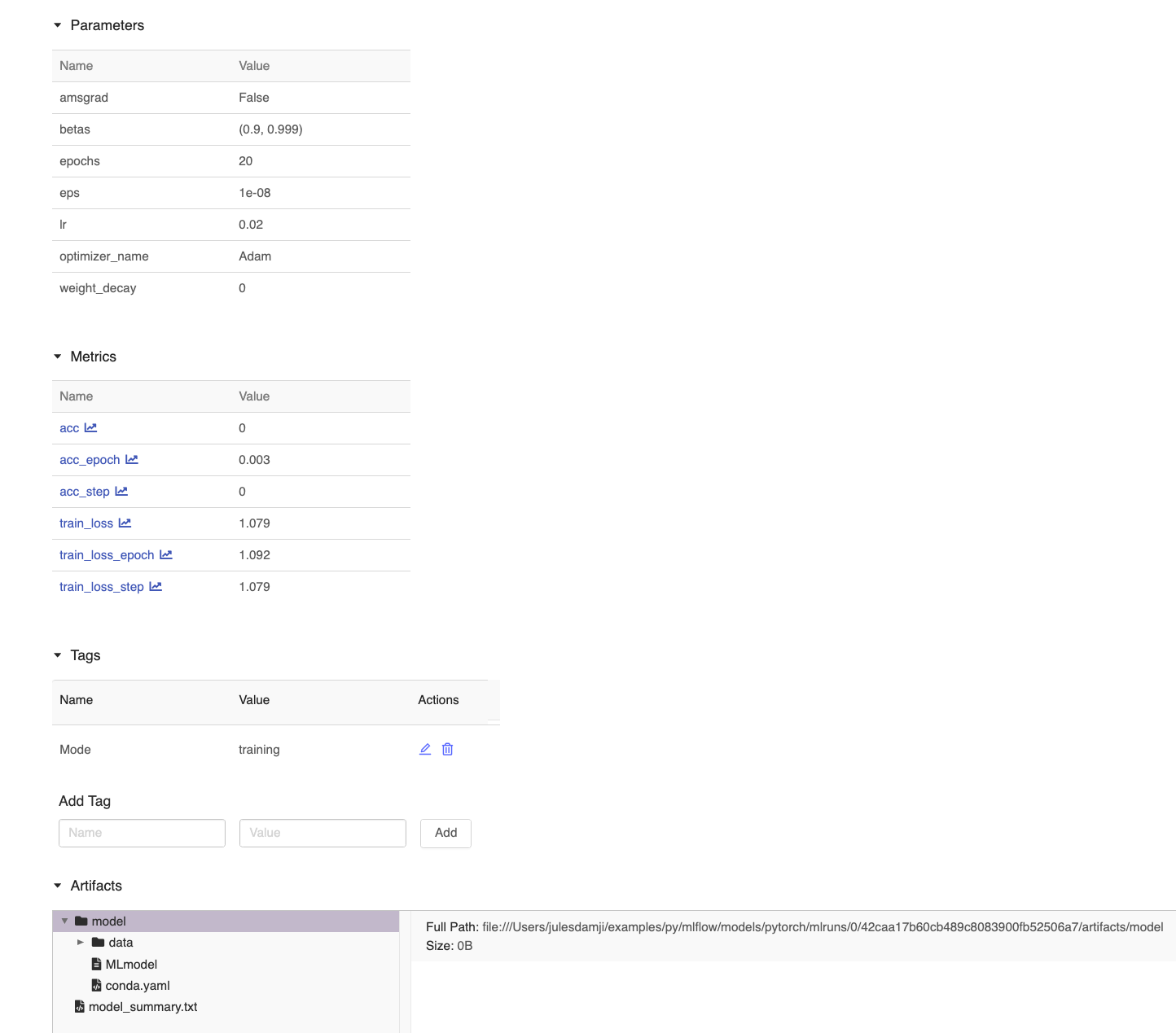Open conda.yaml in the artifact tree
The width and height of the screenshot is (1176, 1033).
pos(137,986)
